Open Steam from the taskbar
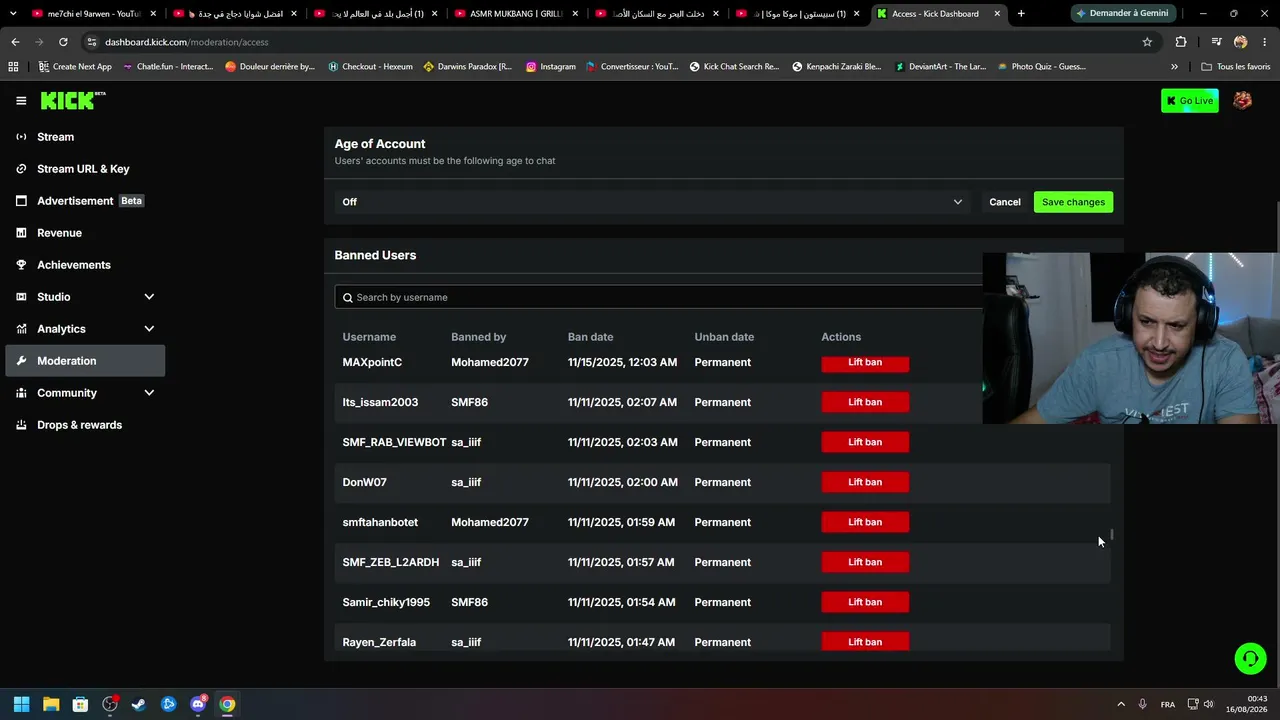Image resolution: width=1280 pixels, height=720 pixels. coord(139,704)
